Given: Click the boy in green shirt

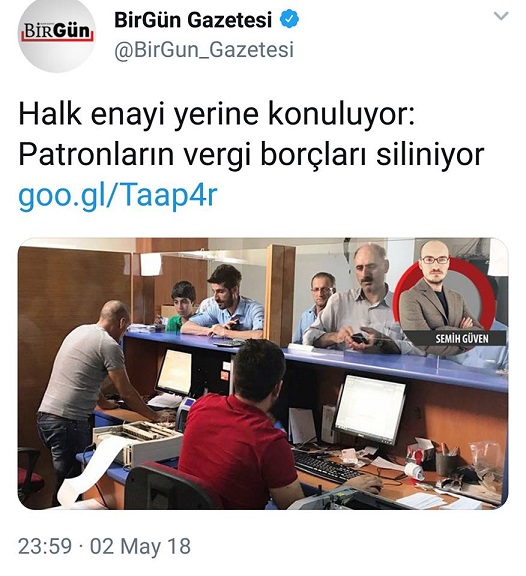Looking at the screenshot, I should (181, 306).
